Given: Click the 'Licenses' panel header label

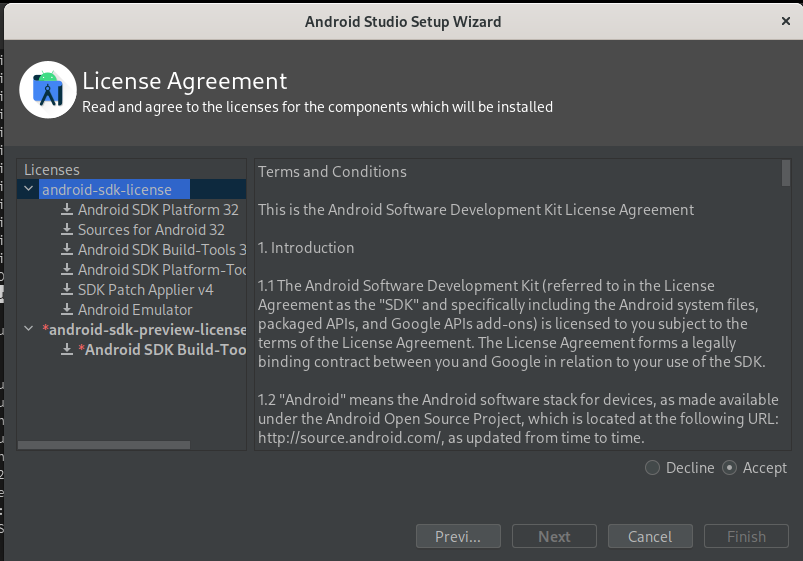Looking at the screenshot, I should tap(52, 170).
